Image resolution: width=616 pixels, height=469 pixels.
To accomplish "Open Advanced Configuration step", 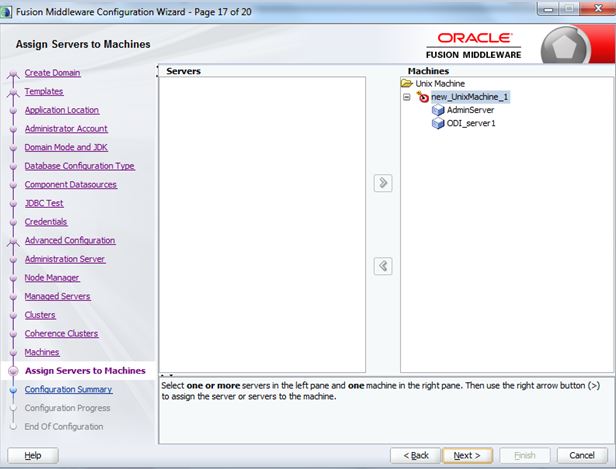I will pos(70,240).
